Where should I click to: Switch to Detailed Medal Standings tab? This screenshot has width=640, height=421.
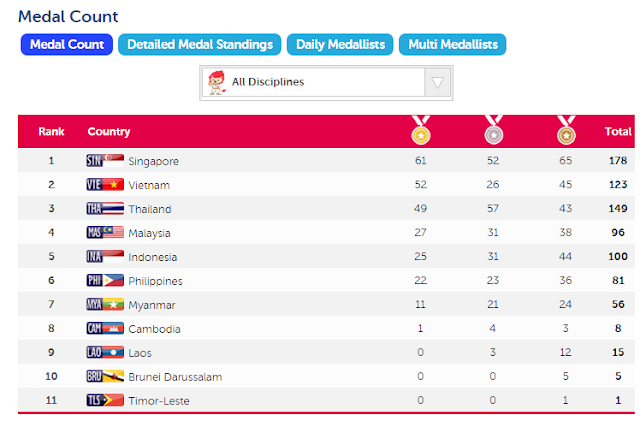(x=200, y=45)
